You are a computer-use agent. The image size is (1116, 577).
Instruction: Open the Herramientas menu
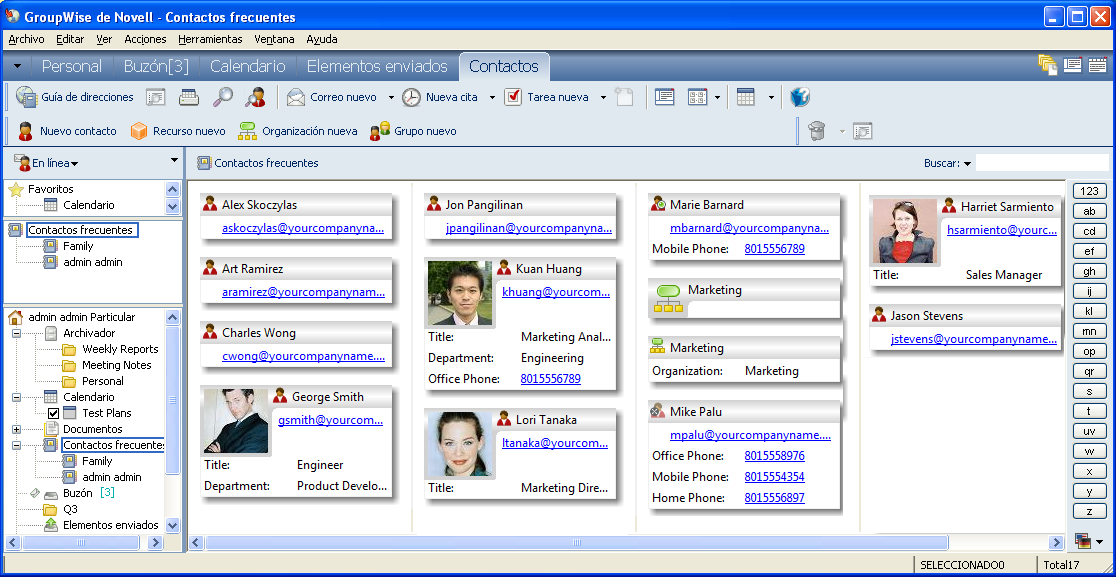pos(210,39)
